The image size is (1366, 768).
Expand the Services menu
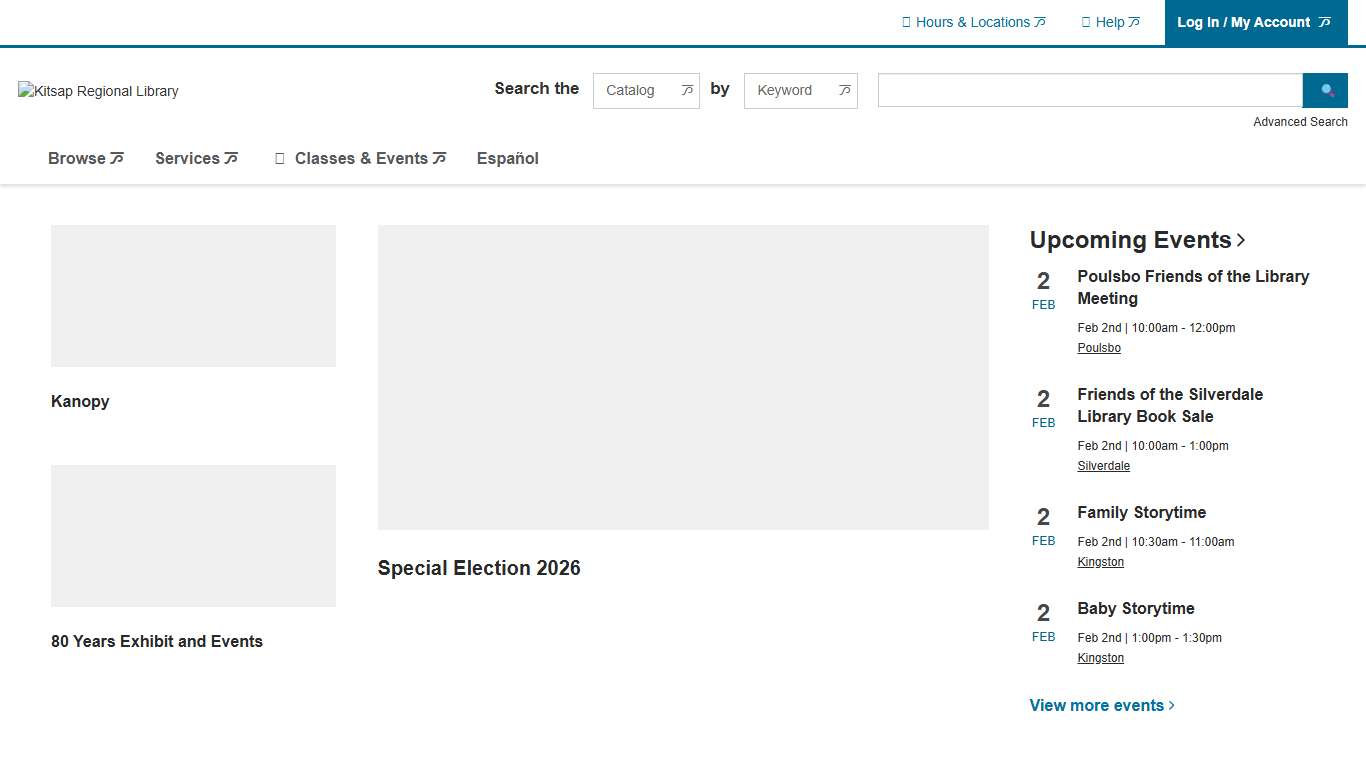click(x=196, y=158)
